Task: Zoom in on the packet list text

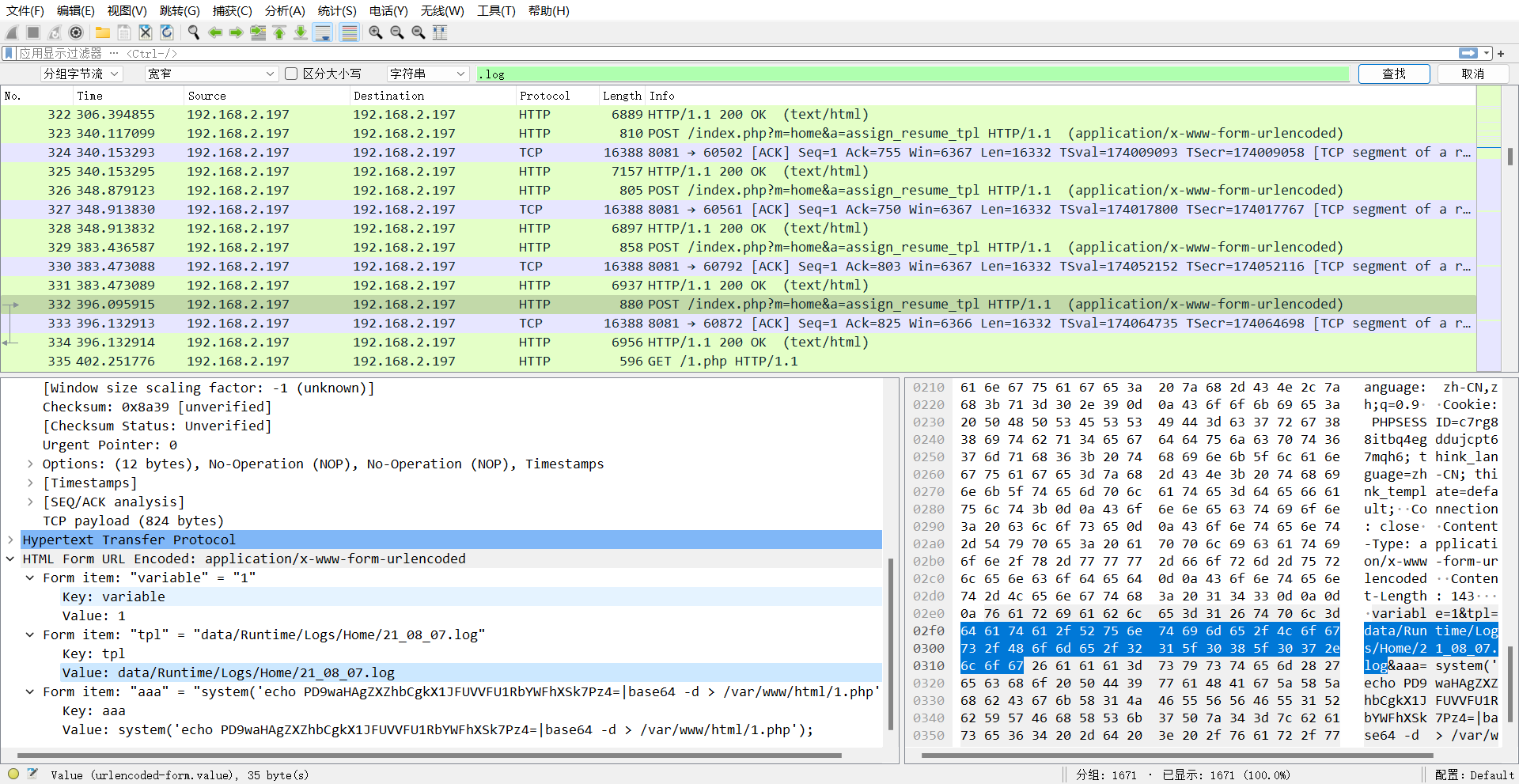Action: pos(375,32)
